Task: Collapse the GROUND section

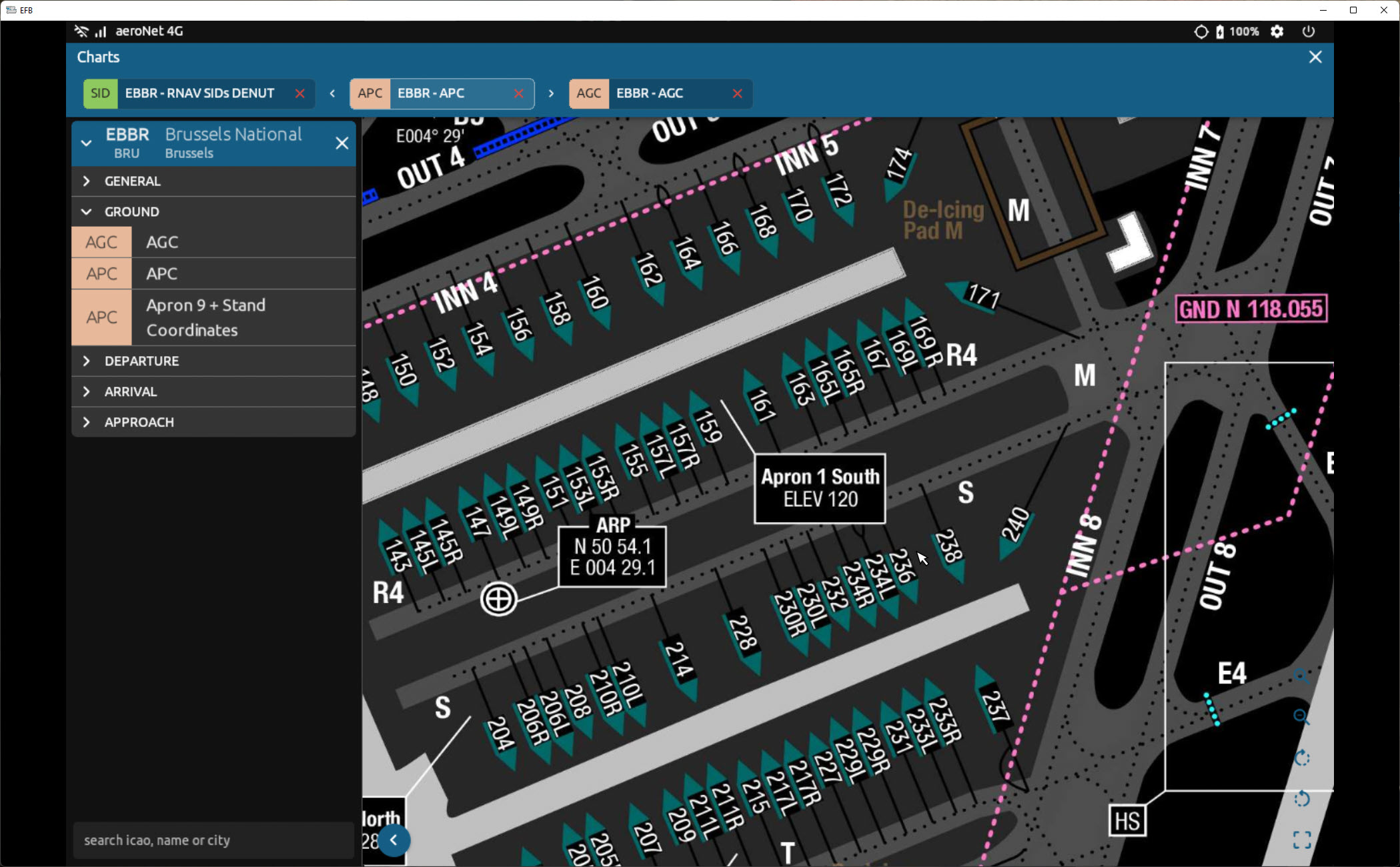Action: pyautogui.click(x=131, y=212)
